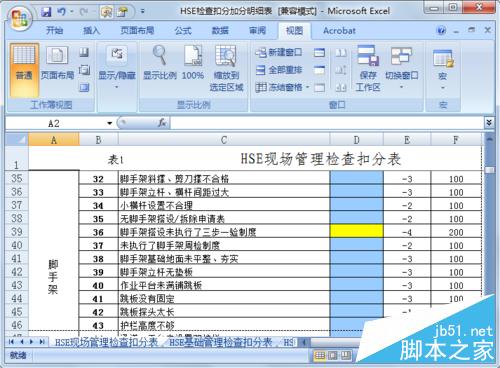Open the 插入 (Insert) ribbon tab

point(92,31)
